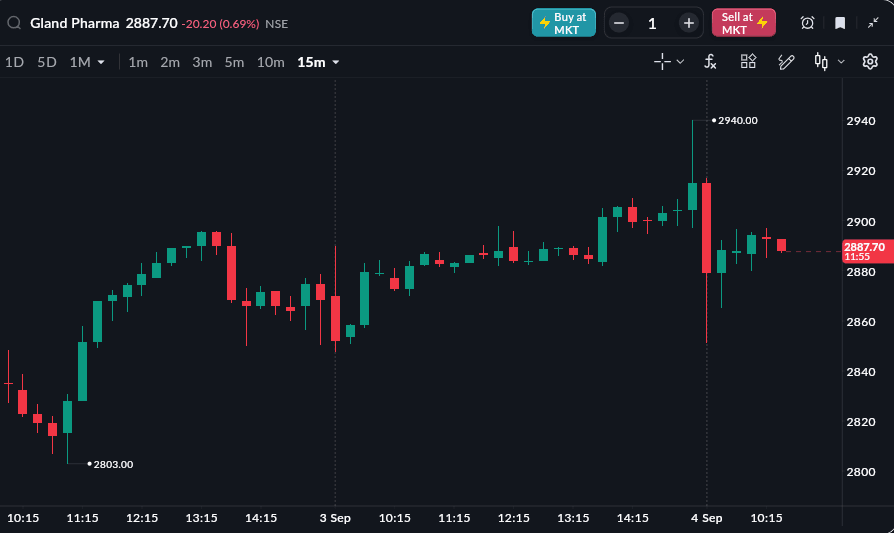Increase quantity with the plus button
Viewport: 894px width, 533px height.
(688, 23)
